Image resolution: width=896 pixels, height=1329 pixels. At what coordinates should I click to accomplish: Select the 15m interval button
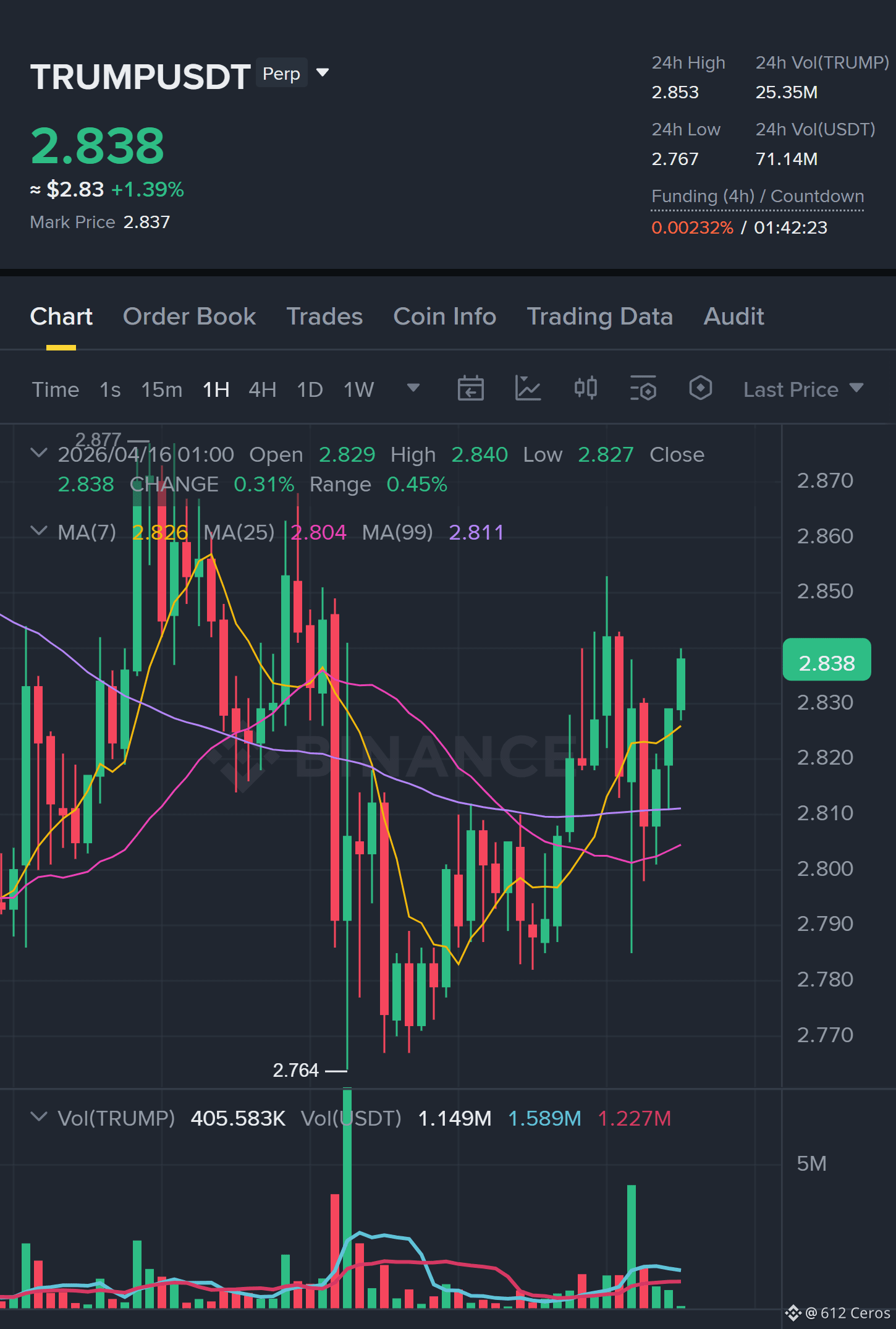pyautogui.click(x=161, y=389)
